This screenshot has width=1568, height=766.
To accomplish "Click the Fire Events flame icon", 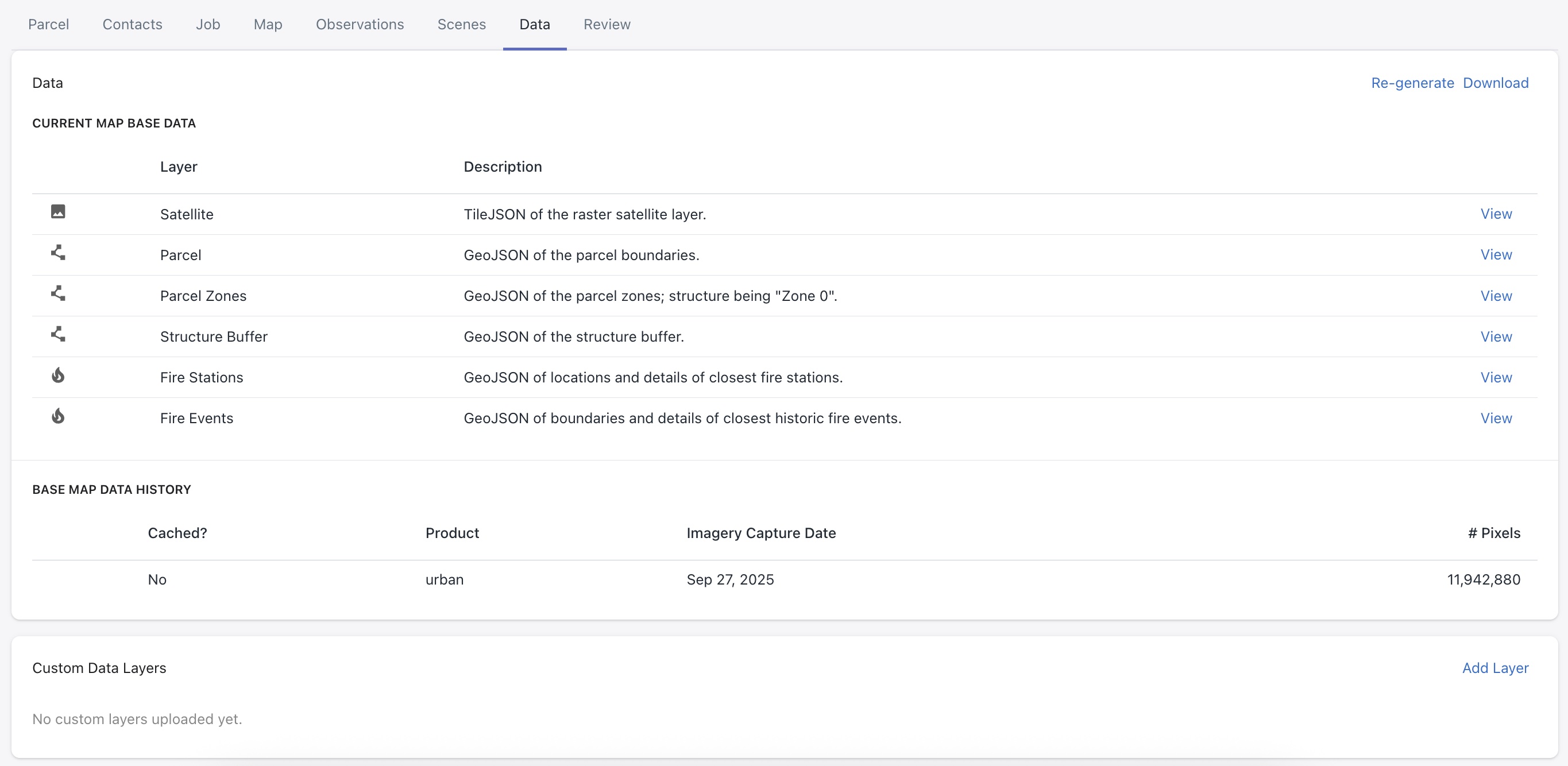I will (x=58, y=416).
